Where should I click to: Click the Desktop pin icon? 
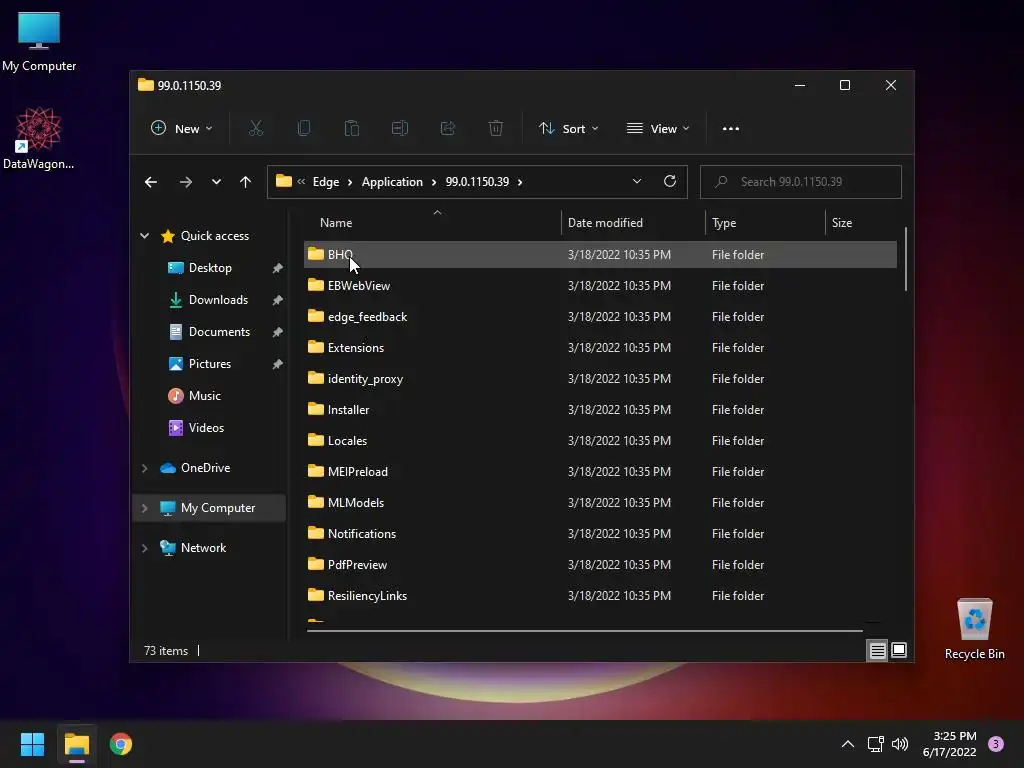[x=278, y=268]
